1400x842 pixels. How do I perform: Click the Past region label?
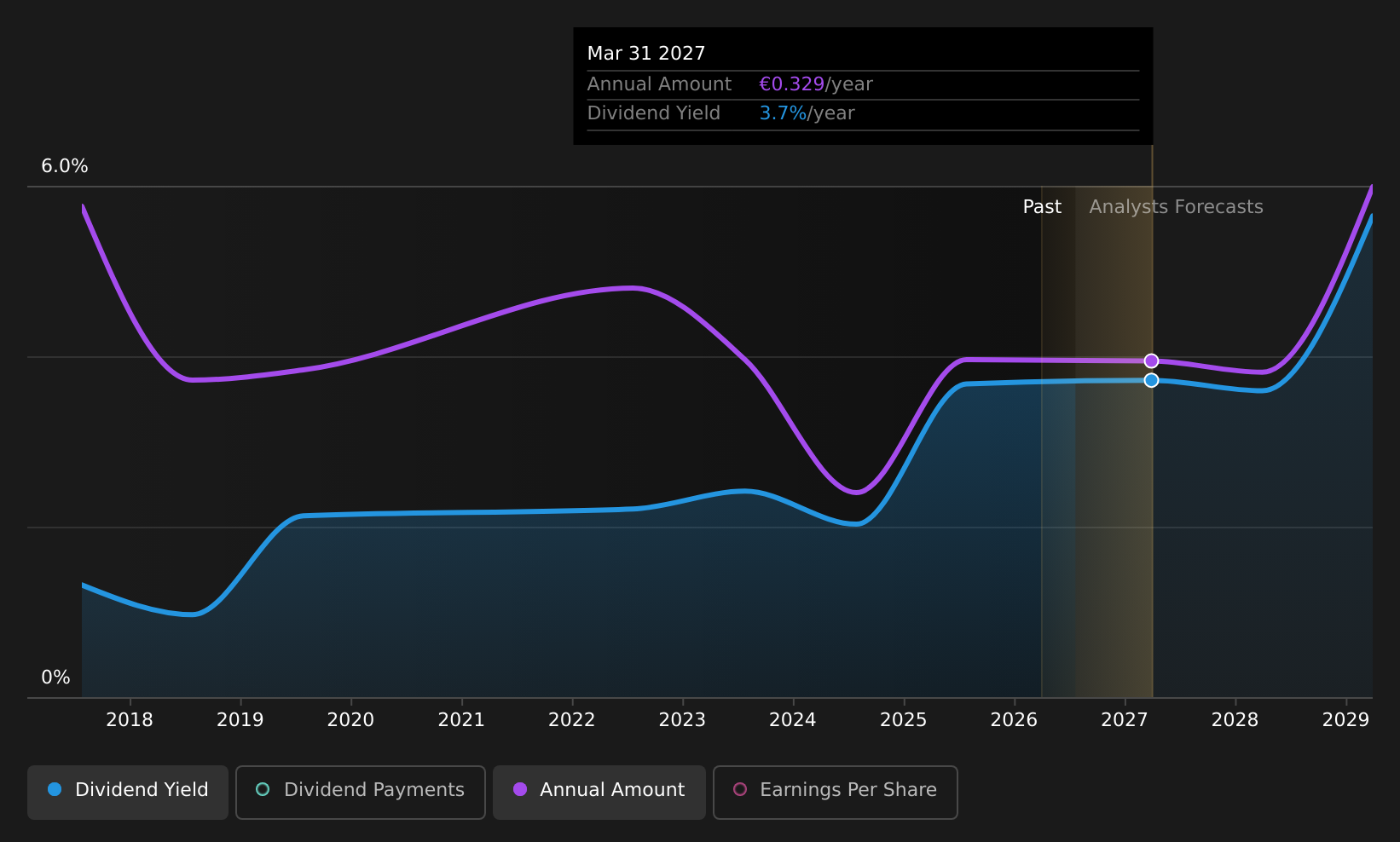(1042, 207)
